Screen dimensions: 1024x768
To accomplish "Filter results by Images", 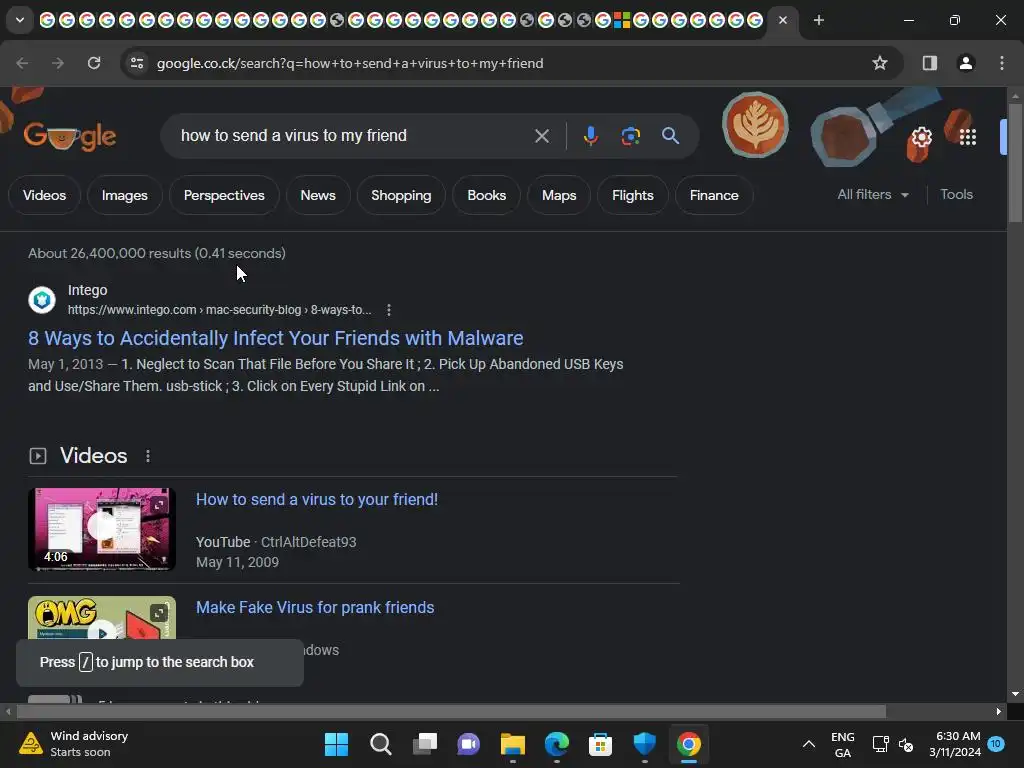I will [125, 195].
